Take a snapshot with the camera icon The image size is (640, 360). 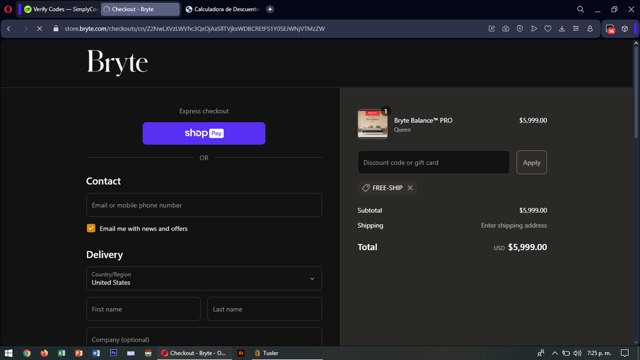tap(506, 29)
